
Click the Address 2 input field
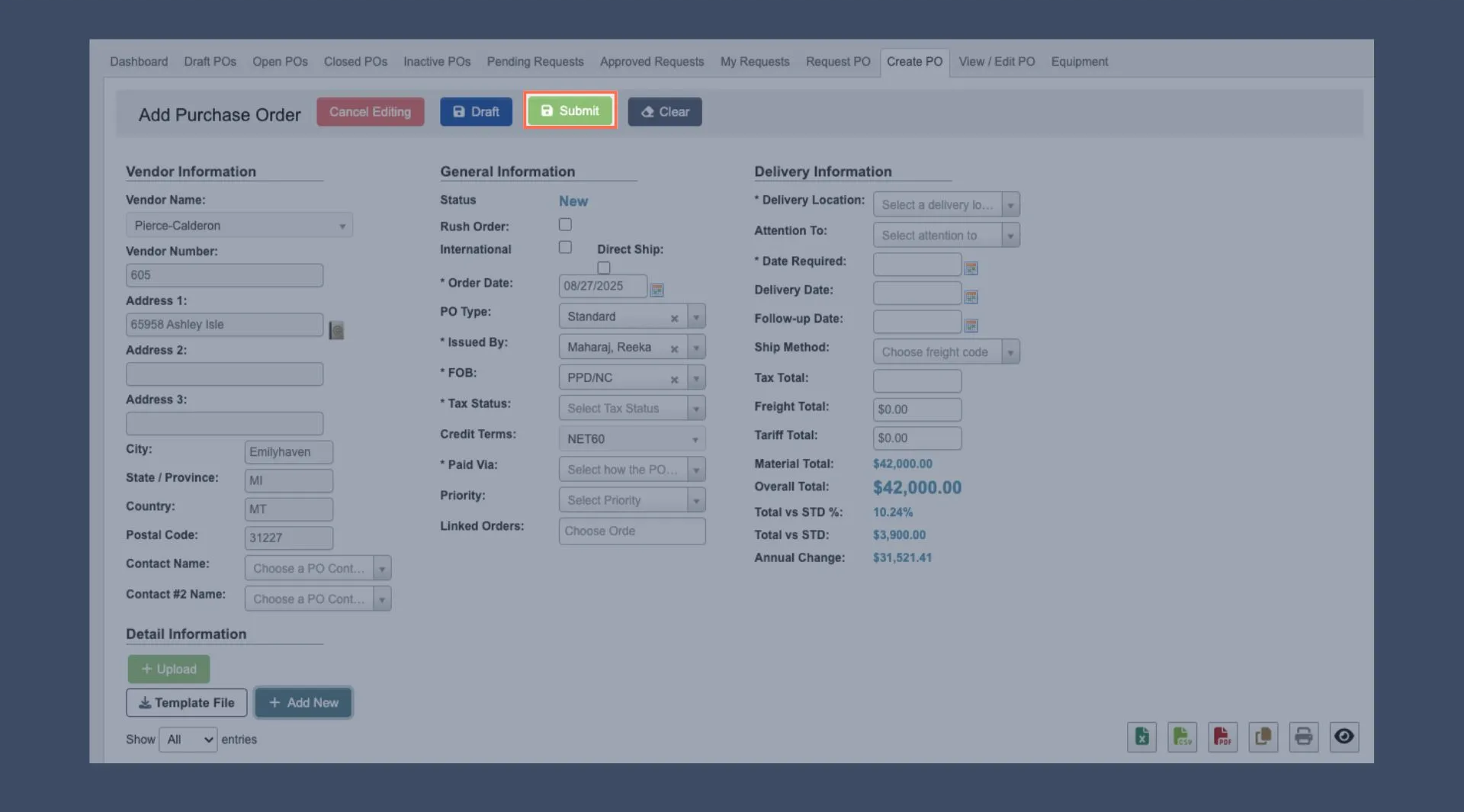(224, 374)
